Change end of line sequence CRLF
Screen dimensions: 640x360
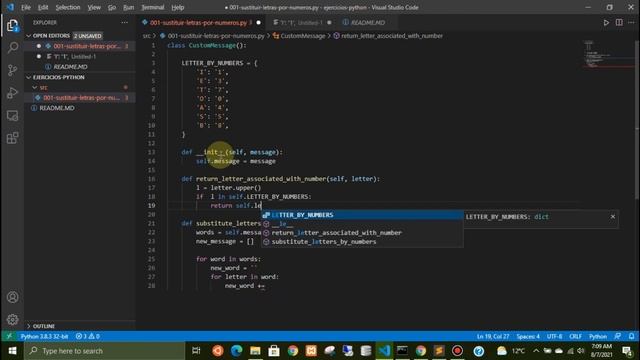[x=576, y=336]
